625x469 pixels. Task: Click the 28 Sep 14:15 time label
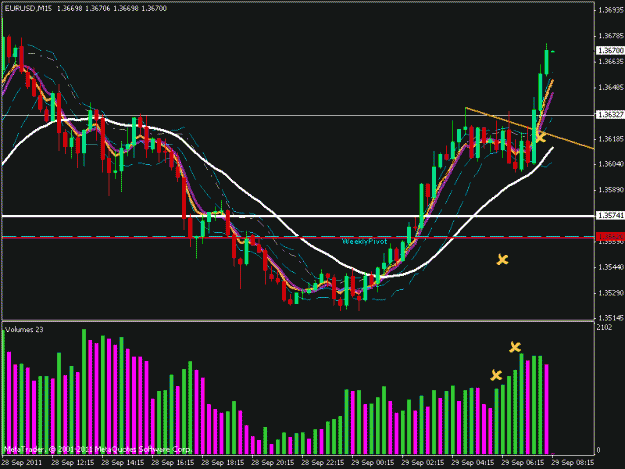point(122,463)
